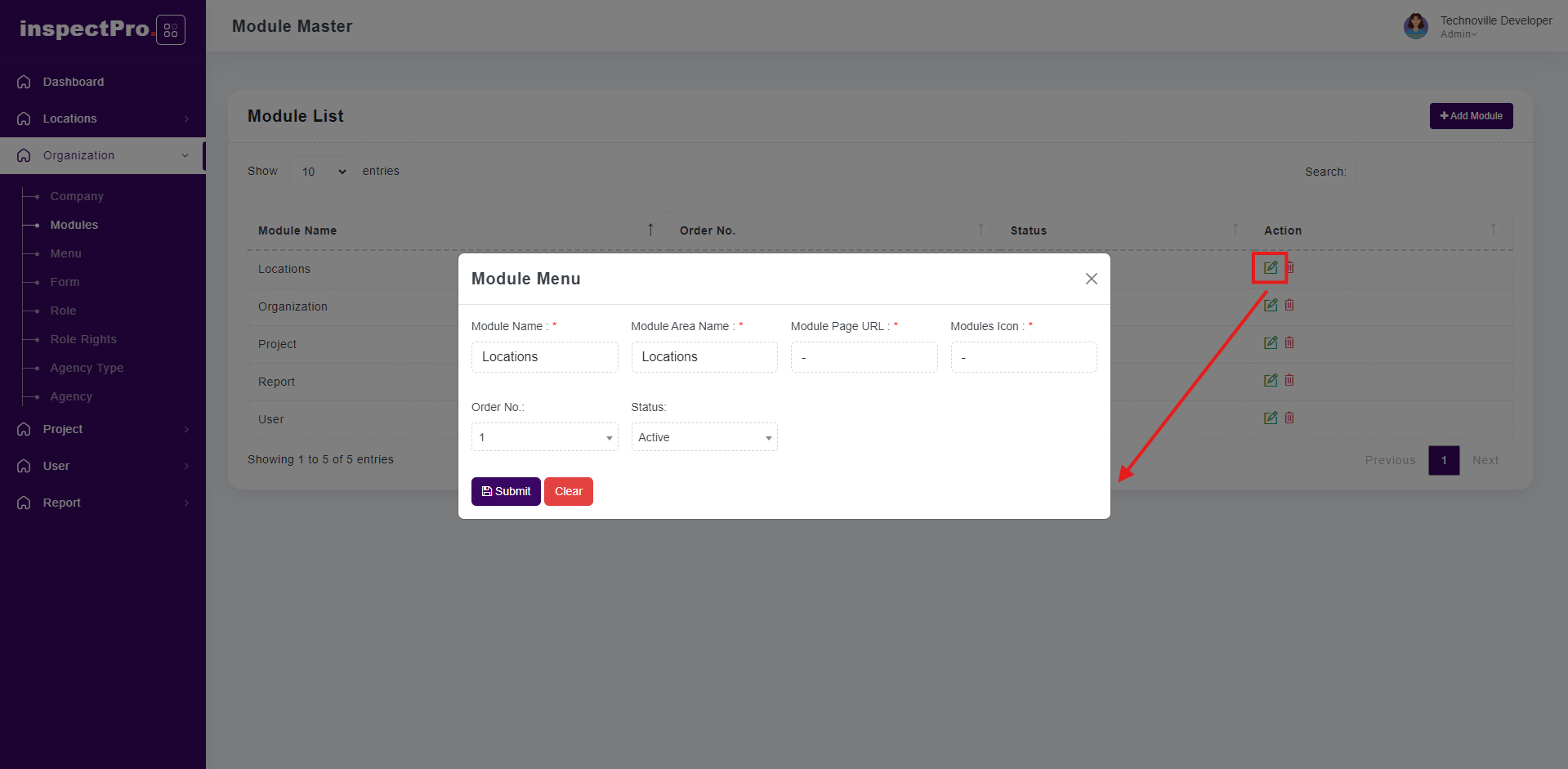Submit the Module Menu form
This screenshot has width=1568, height=769.
click(506, 491)
